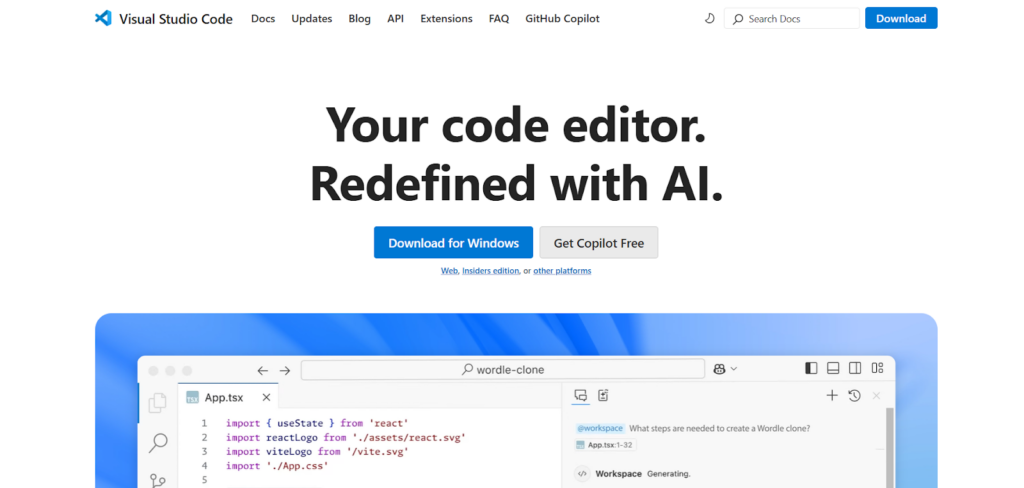The image size is (1024, 488).
Task: Toggle the bottom panel layout icon
Action: [x=833, y=368]
